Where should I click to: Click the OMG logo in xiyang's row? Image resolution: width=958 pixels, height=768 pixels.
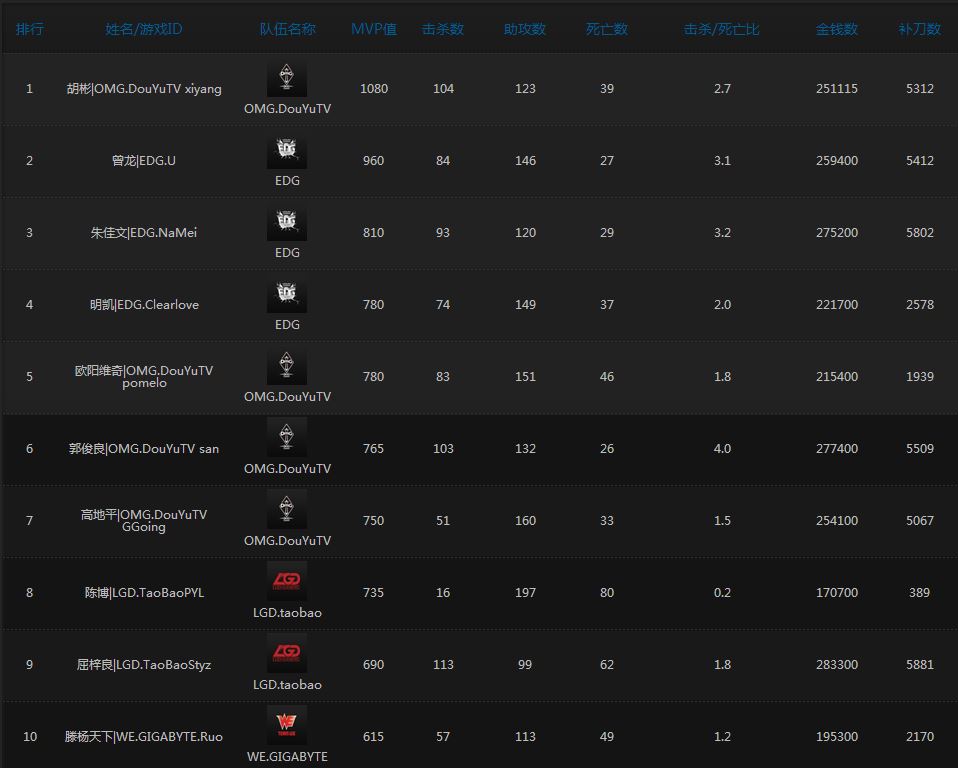point(287,79)
